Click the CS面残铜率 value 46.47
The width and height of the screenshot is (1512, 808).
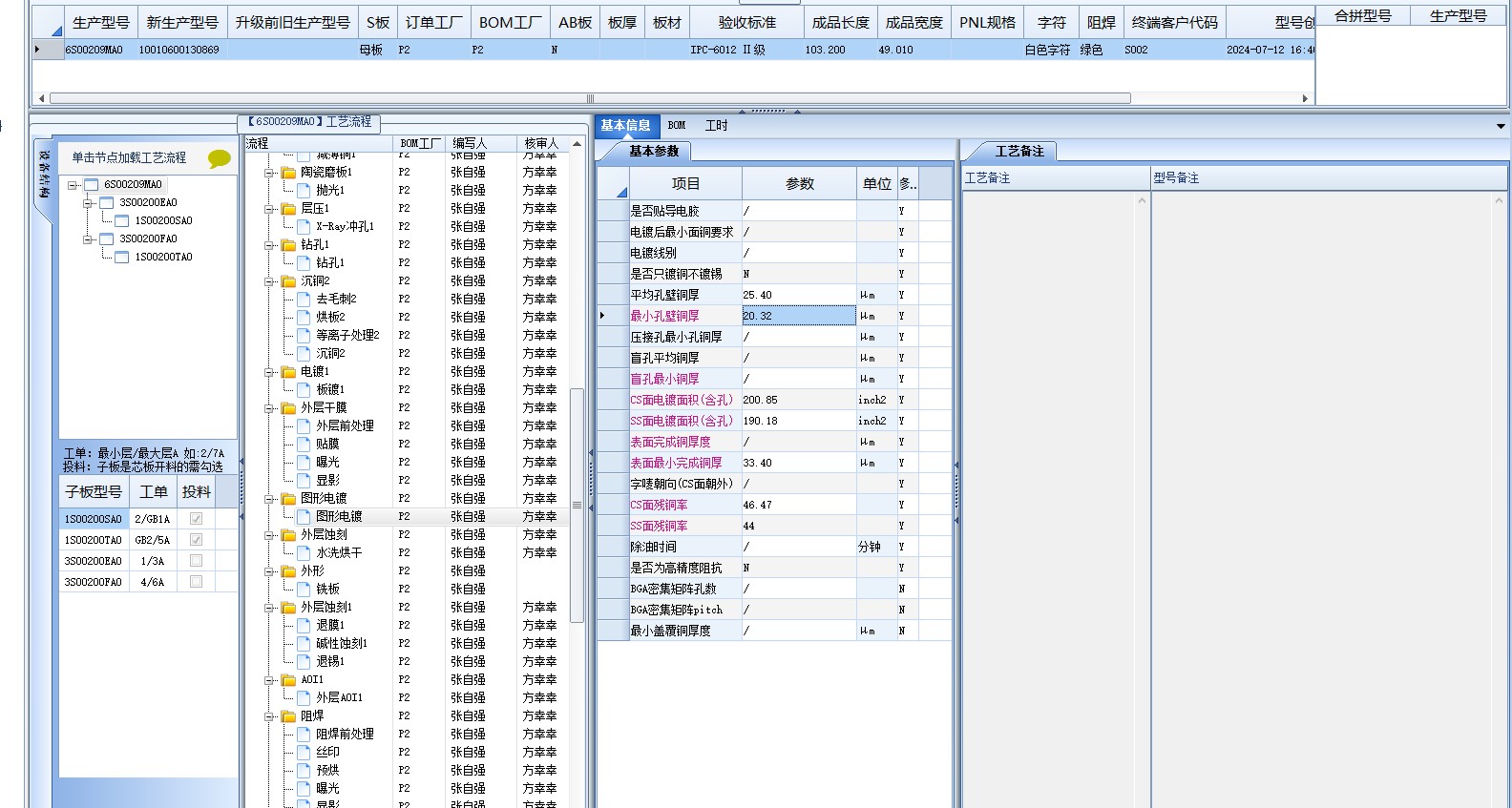[x=799, y=505]
